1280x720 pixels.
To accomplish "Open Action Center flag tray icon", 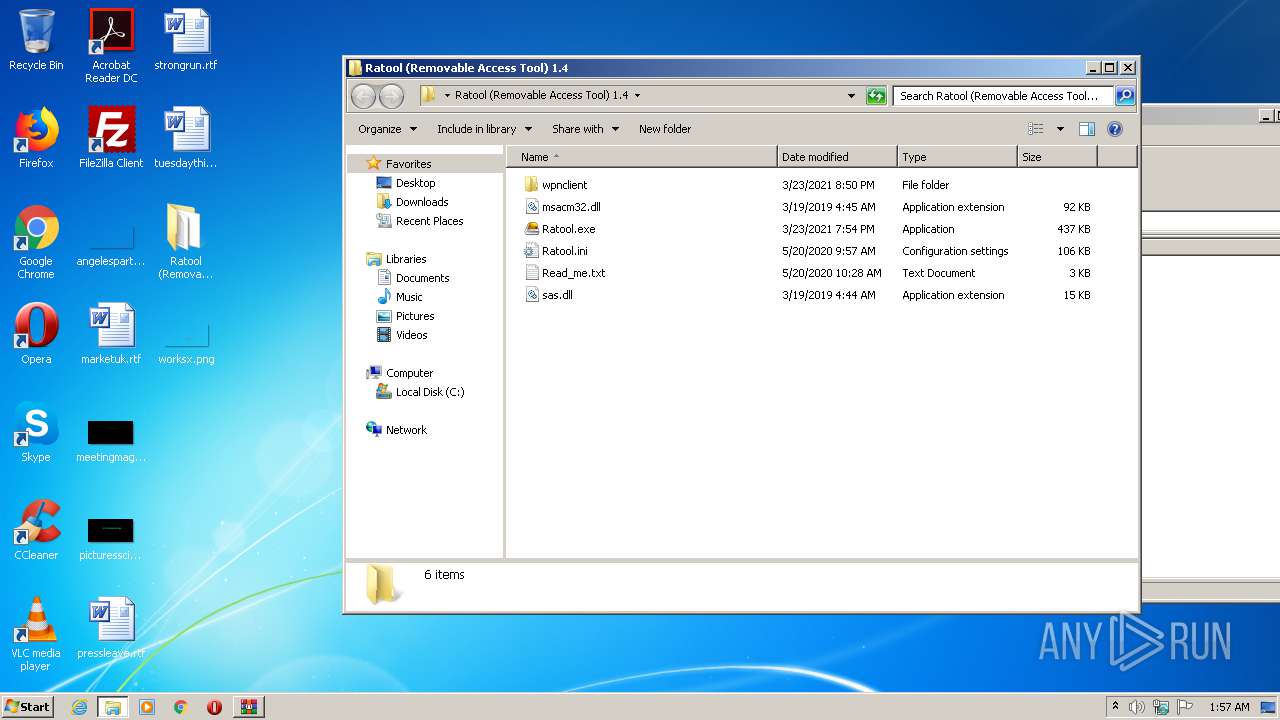I will click(1184, 707).
